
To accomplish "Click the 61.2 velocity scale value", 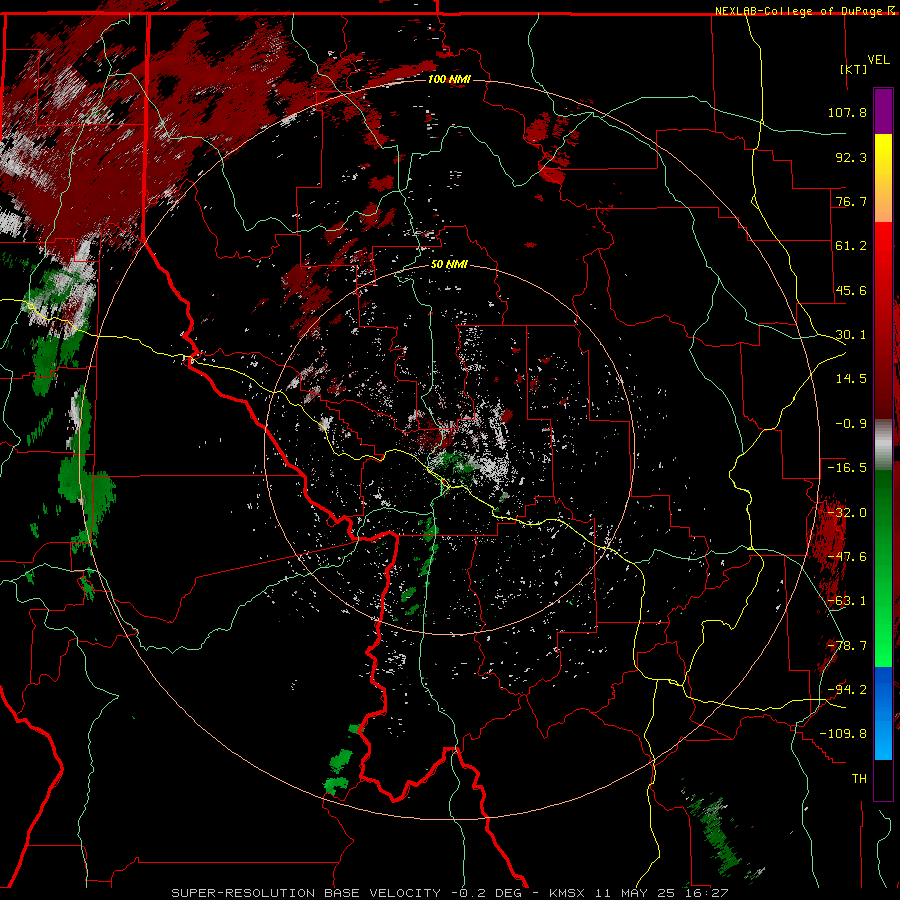I will click(851, 246).
